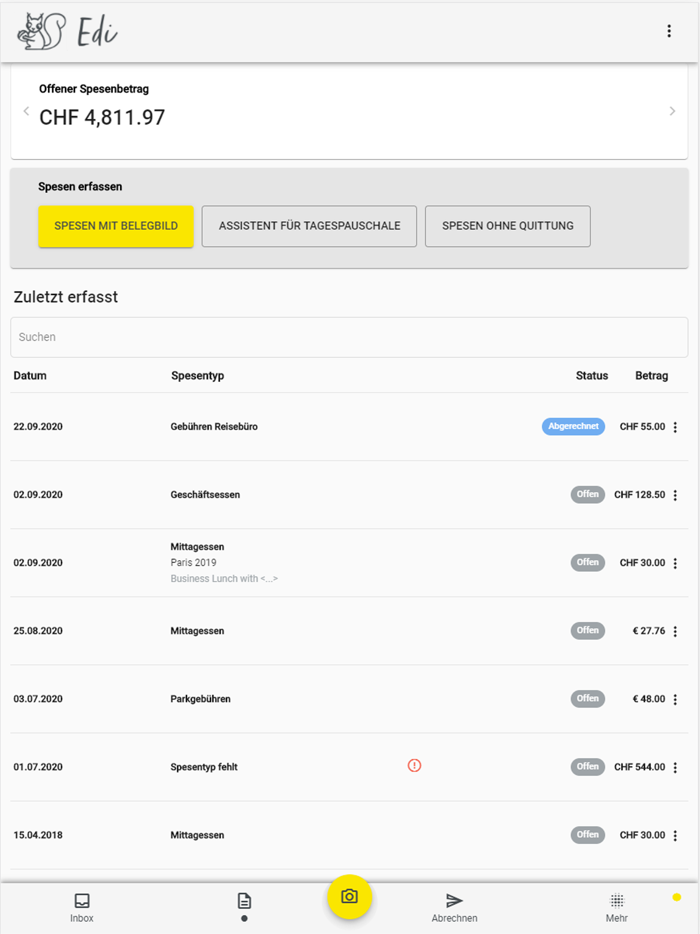Click Offen badge on Geschäftsessen row
This screenshot has height=934, width=700.
click(587, 494)
